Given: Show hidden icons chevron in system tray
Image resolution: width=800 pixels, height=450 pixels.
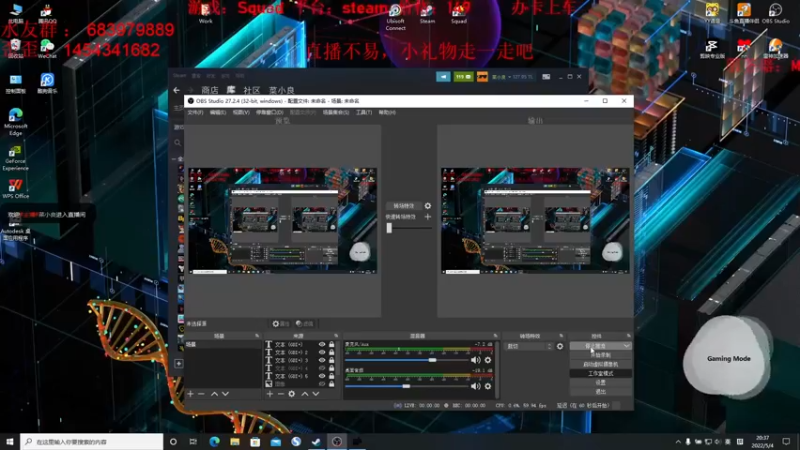Looking at the screenshot, I should [x=678, y=442].
